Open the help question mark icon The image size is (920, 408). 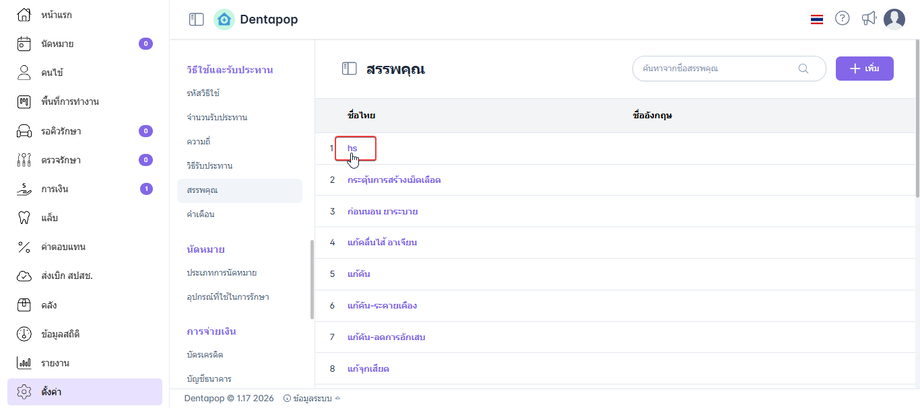(x=842, y=19)
